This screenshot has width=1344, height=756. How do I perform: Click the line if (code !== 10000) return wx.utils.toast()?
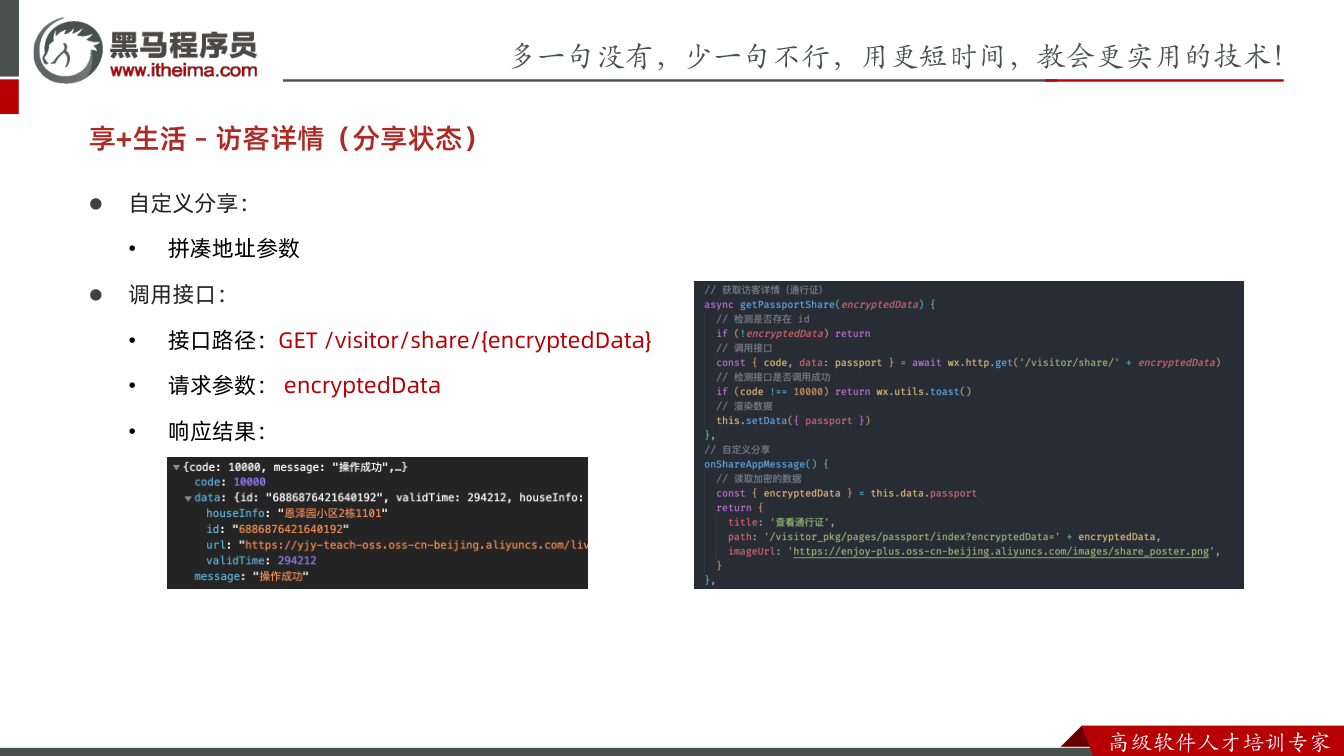(844, 391)
